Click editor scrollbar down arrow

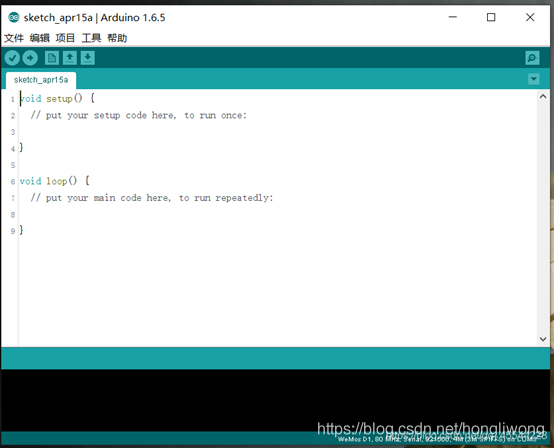pos(543,339)
